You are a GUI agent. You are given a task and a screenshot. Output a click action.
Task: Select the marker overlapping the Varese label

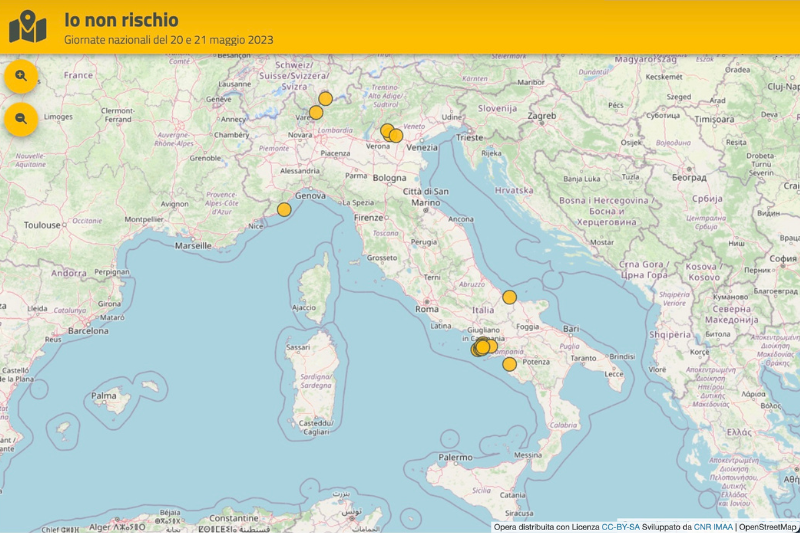point(316,112)
